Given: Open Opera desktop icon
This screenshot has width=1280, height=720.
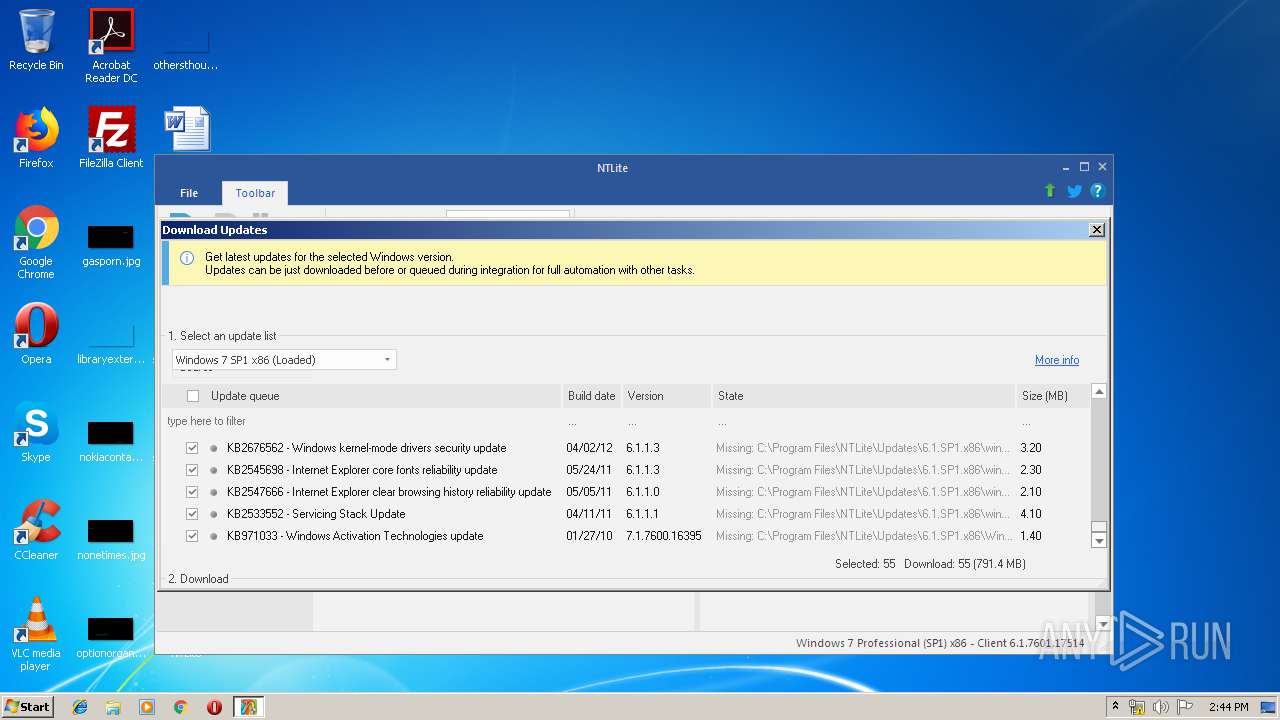Looking at the screenshot, I should (x=36, y=333).
